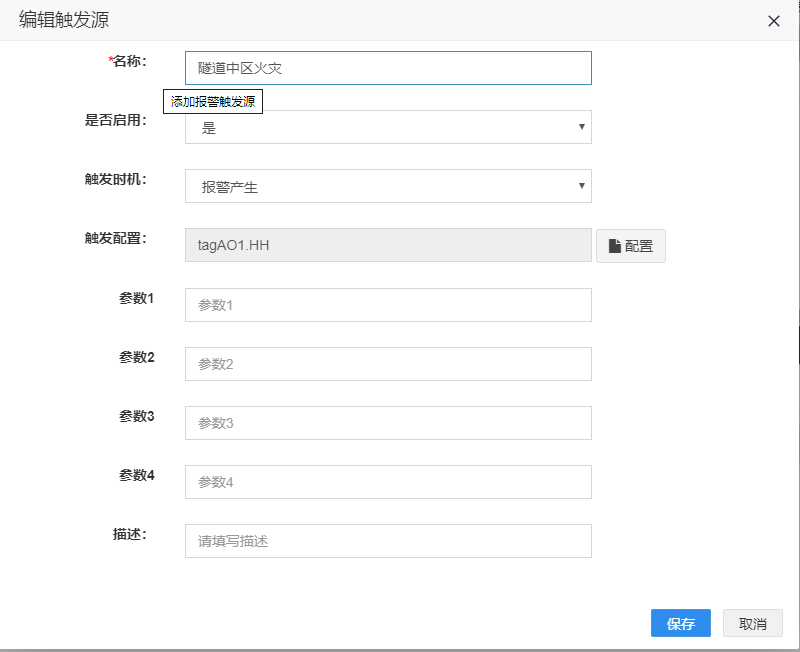
Task: Click the dropdown arrow for 是否启用
Action: (581, 127)
